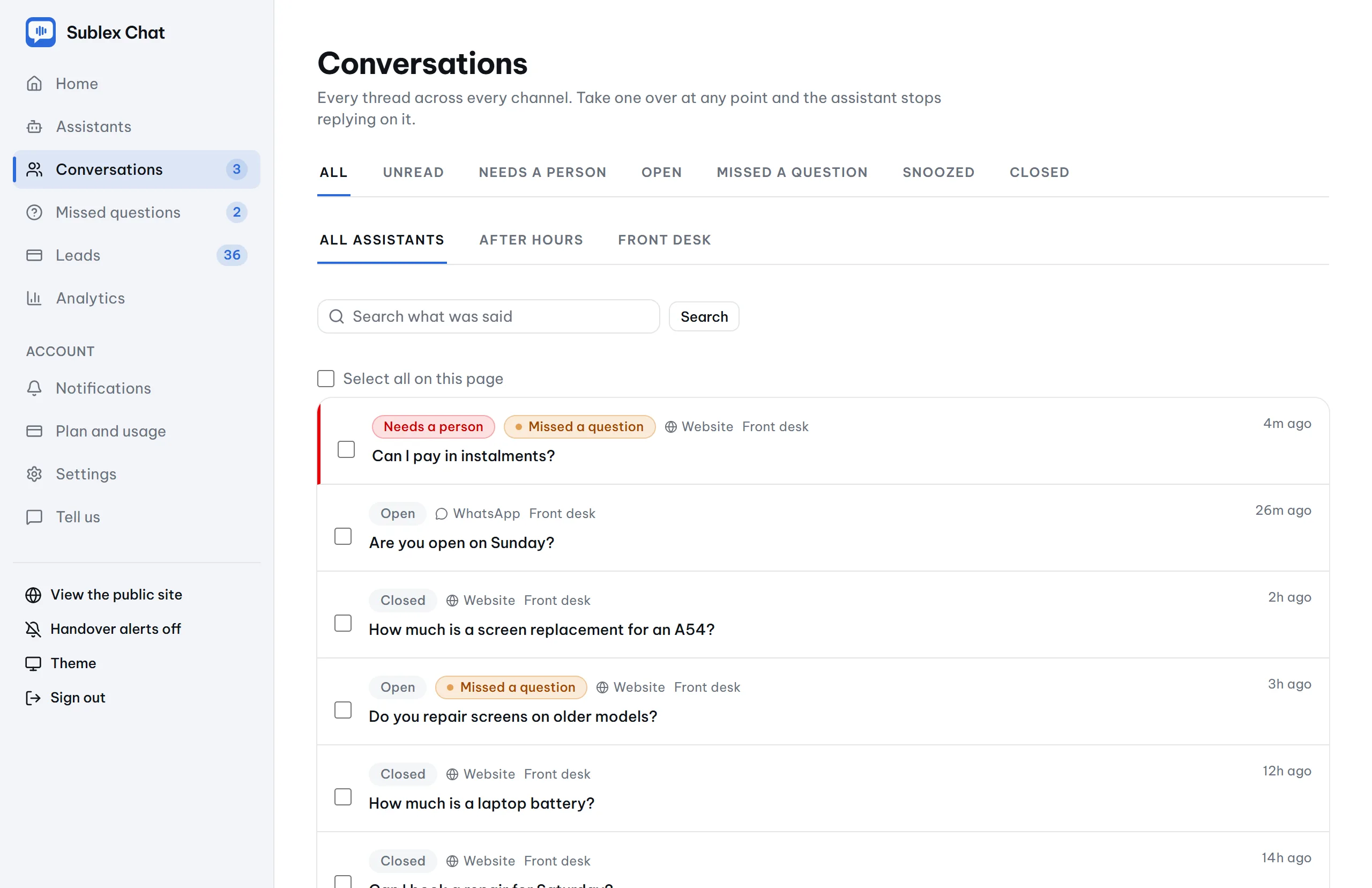This screenshot has height=888, width=1372.
Task: Tick the checkbox for the A54 screen replacement thread
Action: tap(343, 623)
